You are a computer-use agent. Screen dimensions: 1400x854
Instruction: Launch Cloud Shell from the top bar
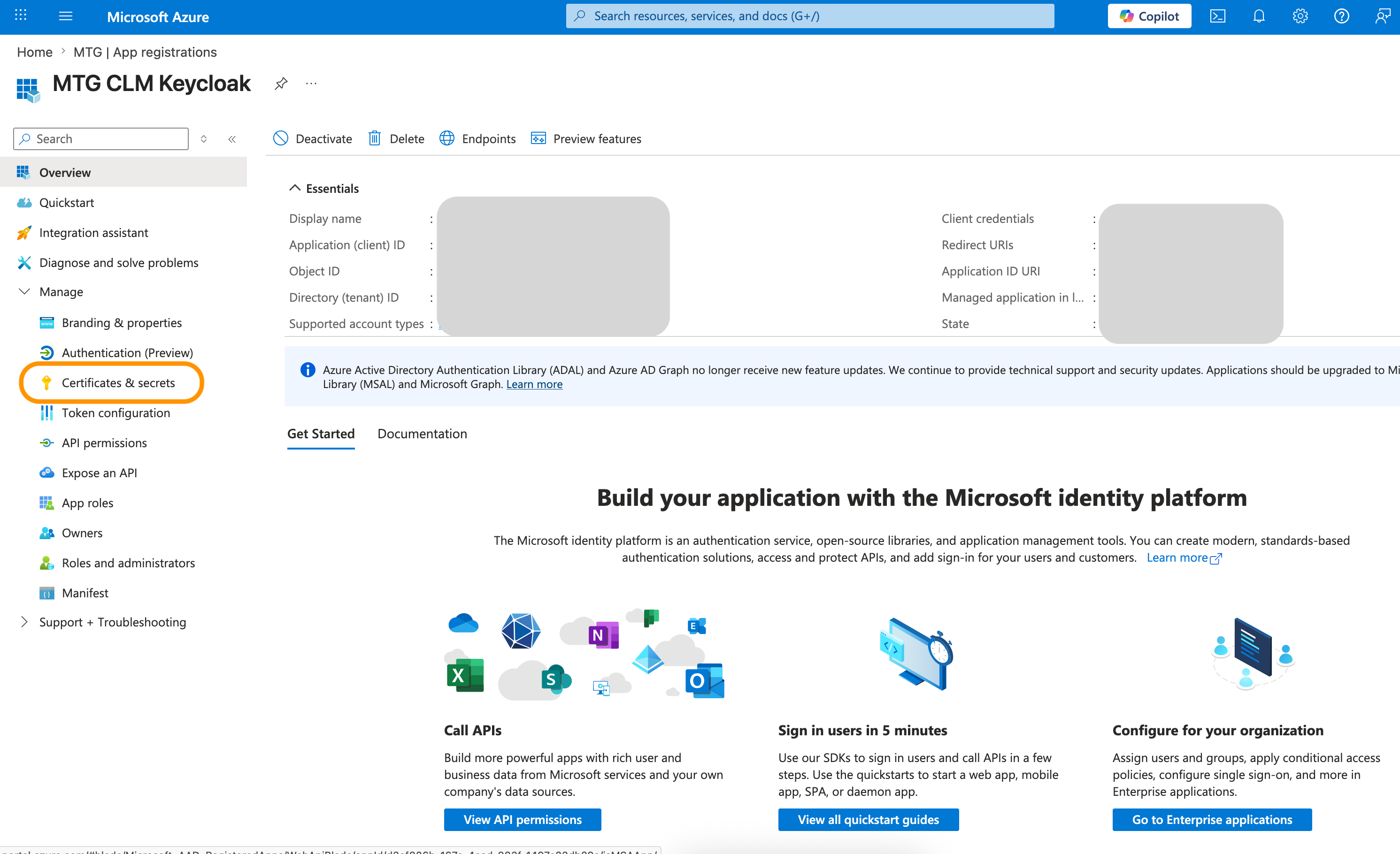click(1218, 16)
